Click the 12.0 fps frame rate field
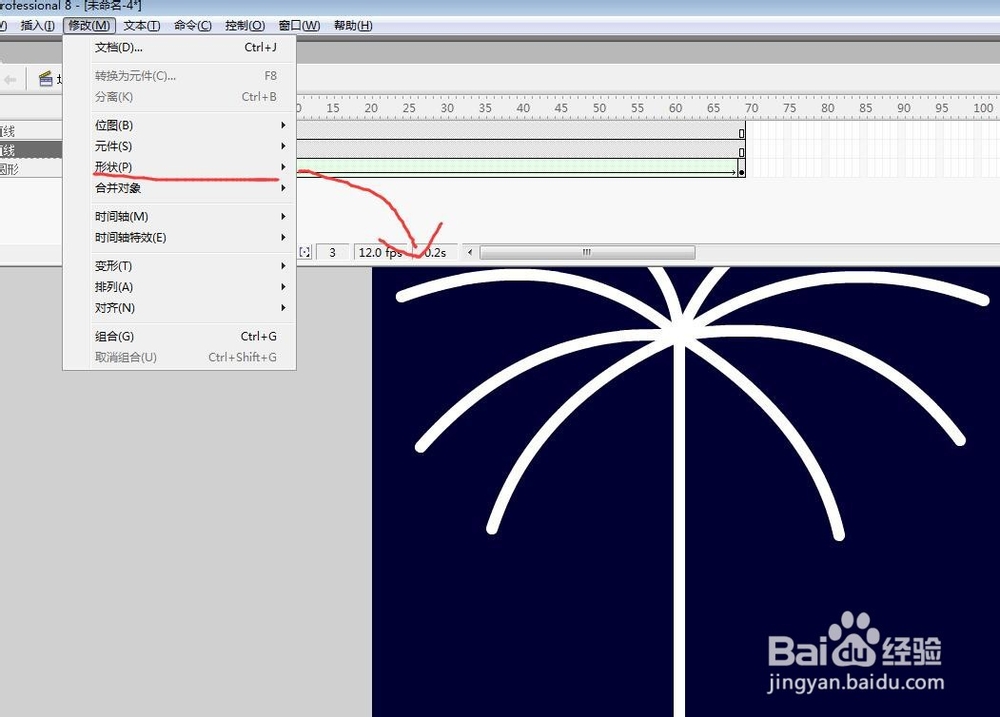This screenshot has height=717, width=1000. pos(381,253)
